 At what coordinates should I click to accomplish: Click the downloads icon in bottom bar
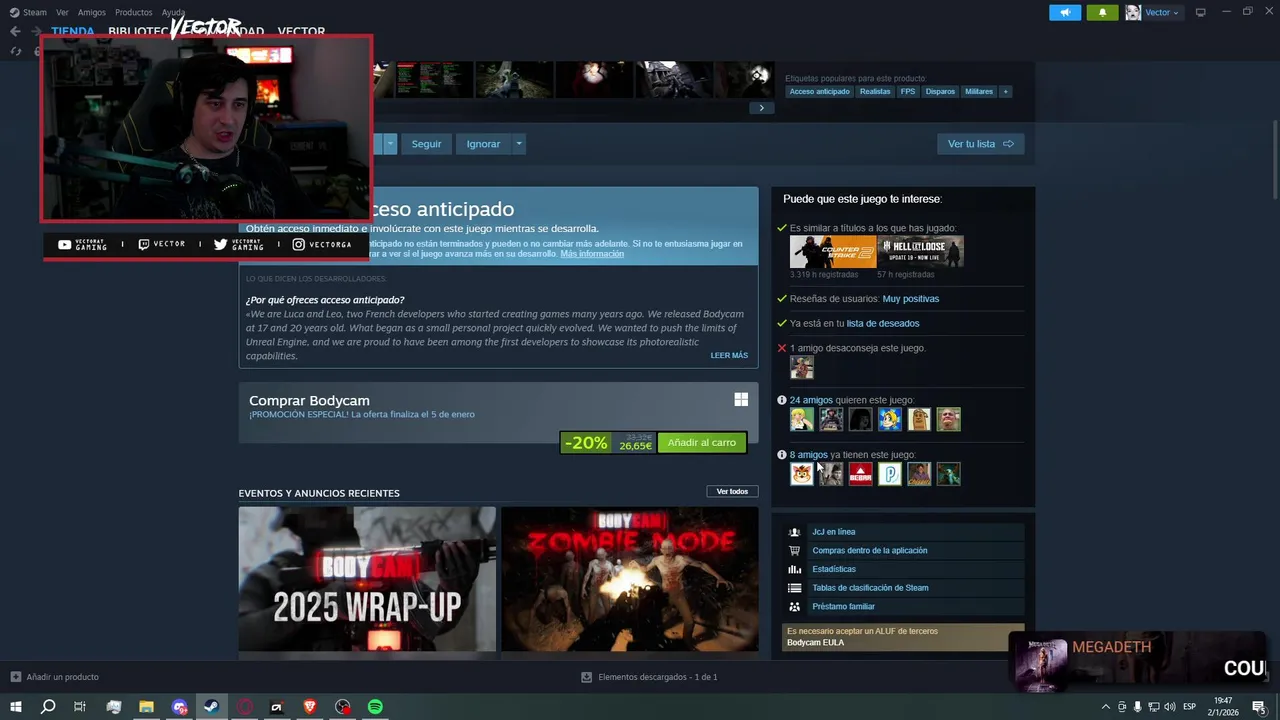(587, 677)
